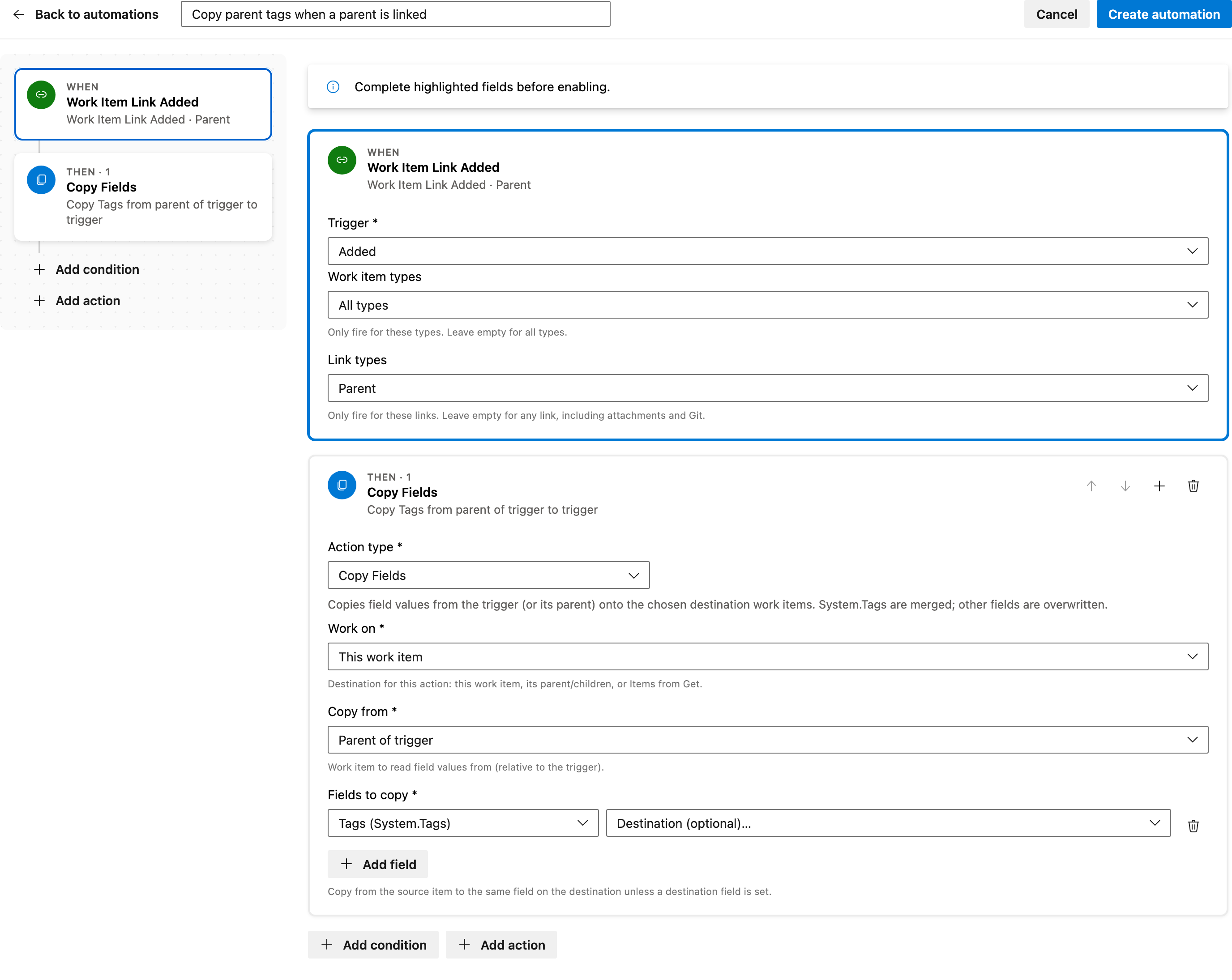Screen dimensions: 1232x980
Task: Click Add action in the sidebar
Action: 77,301
